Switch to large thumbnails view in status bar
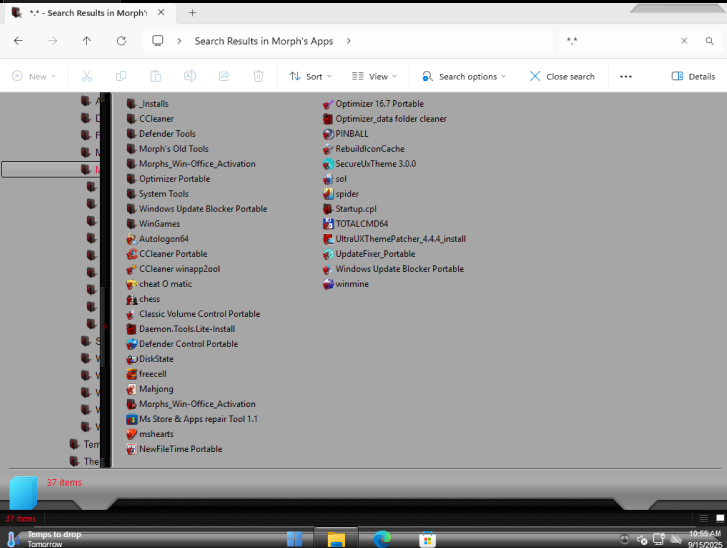Viewport: 727px width, 548px height. (720, 518)
